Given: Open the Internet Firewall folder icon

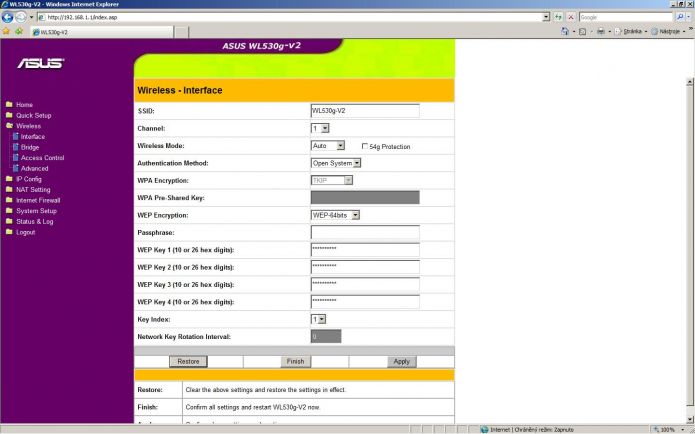Looking at the screenshot, I should point(9,200).
